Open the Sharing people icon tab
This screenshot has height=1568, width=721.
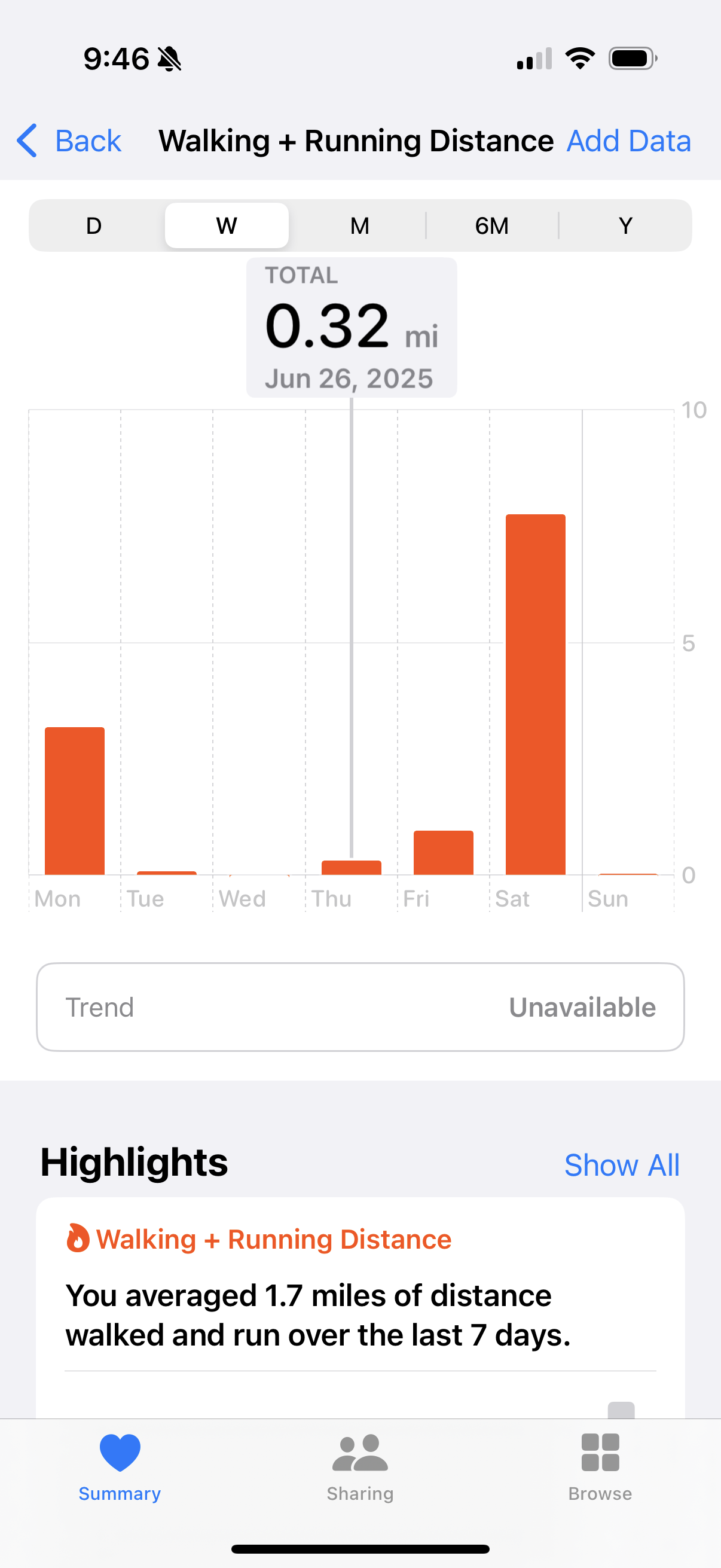(x=360, y=1453)
